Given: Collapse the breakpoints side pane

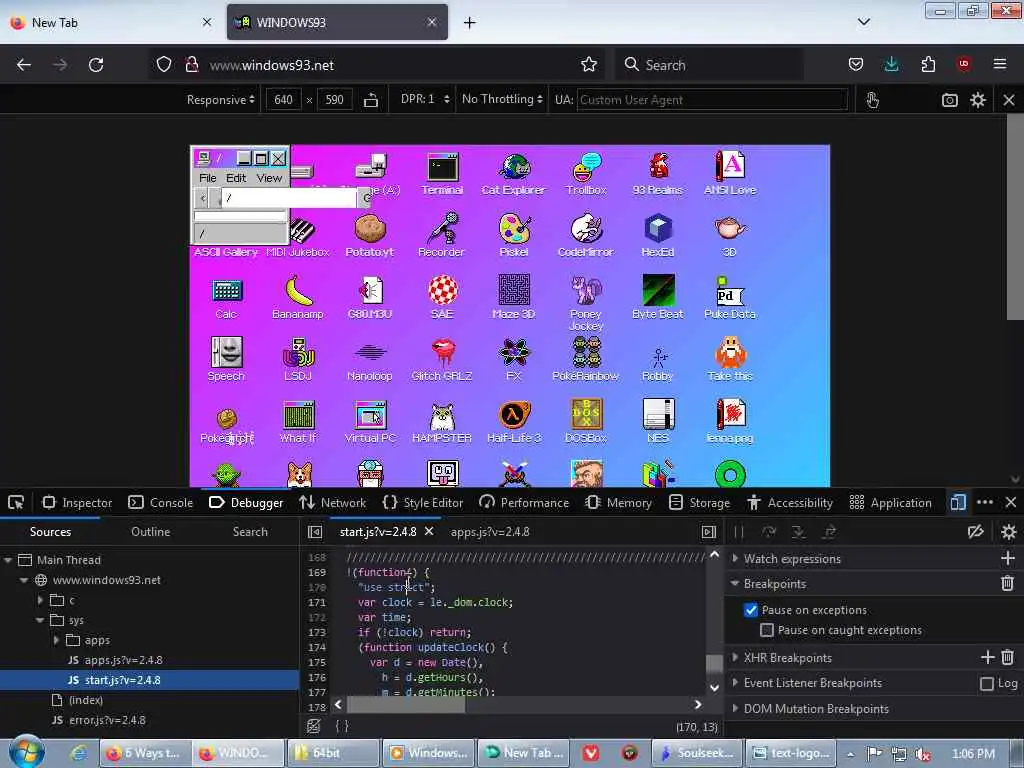Looking at the screenshot, I should (x=709, y=532).
